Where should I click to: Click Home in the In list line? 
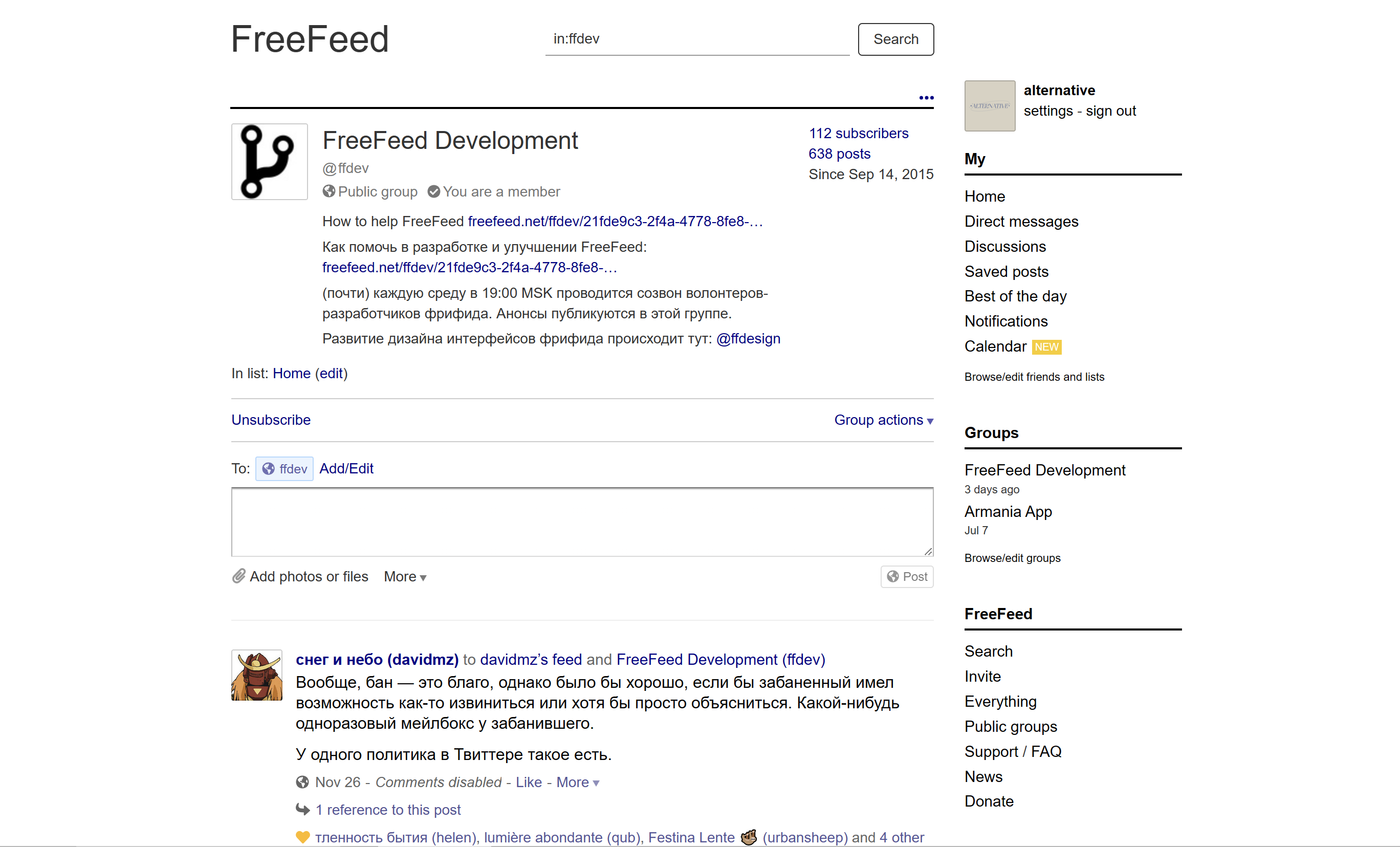(x=292, y=374)
